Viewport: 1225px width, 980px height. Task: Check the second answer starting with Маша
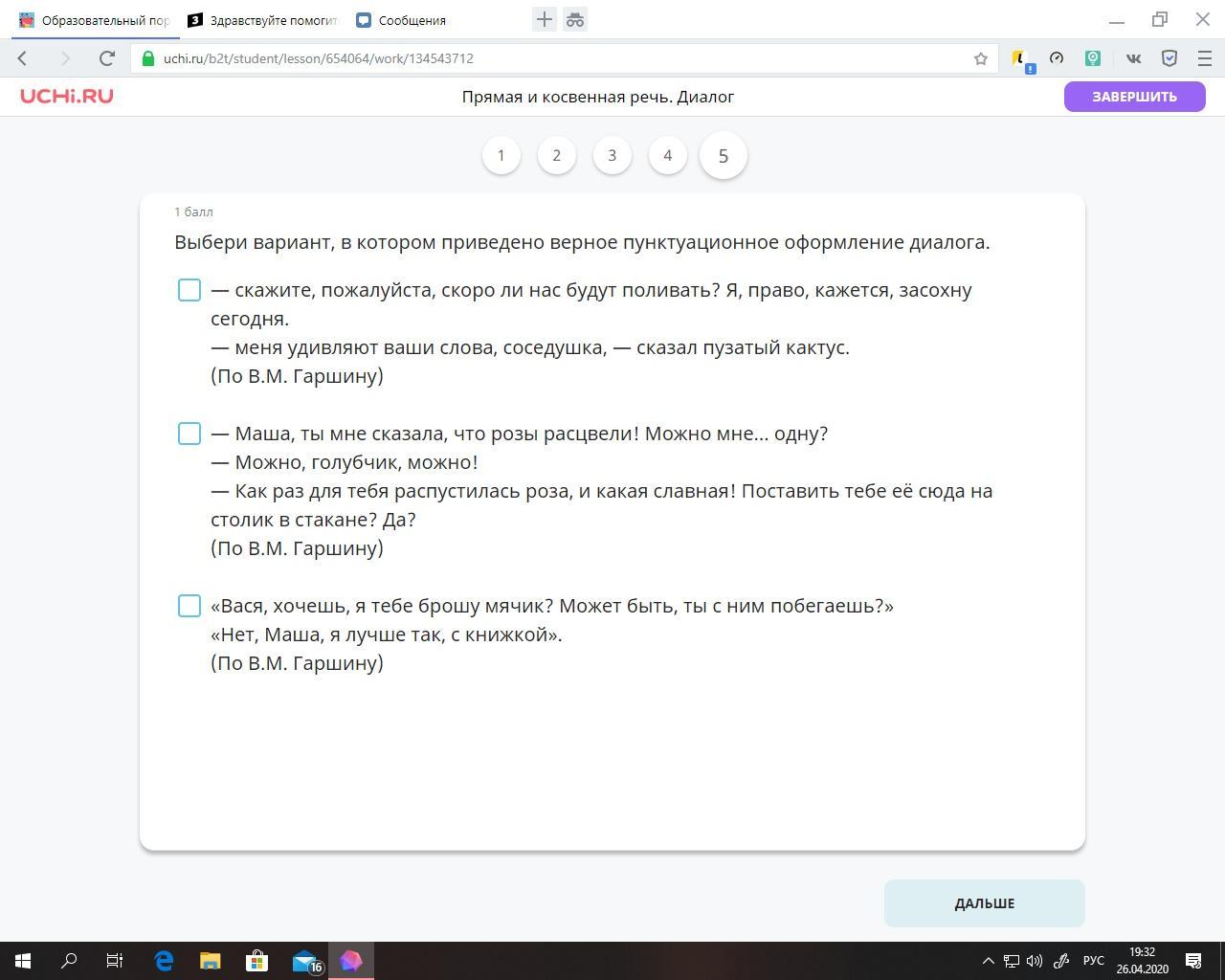click(189, 434)
